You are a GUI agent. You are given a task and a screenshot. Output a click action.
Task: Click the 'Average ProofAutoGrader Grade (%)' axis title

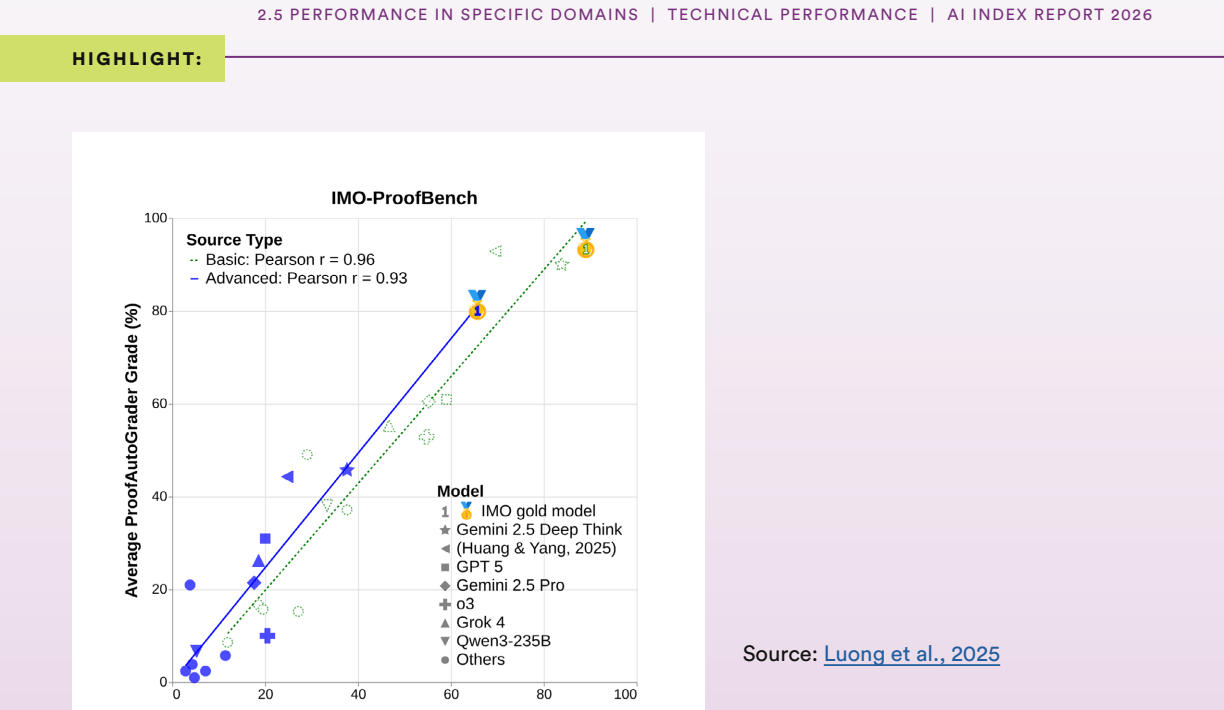(131, 449)
